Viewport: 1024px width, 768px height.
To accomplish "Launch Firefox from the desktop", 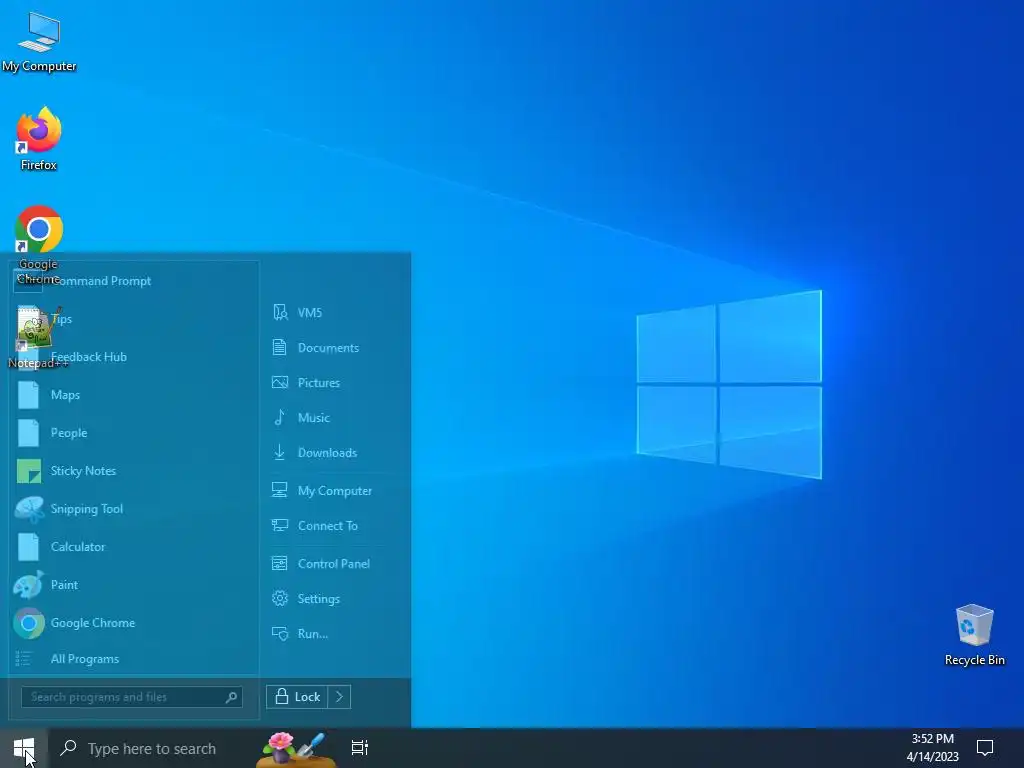I will (39, 139).
